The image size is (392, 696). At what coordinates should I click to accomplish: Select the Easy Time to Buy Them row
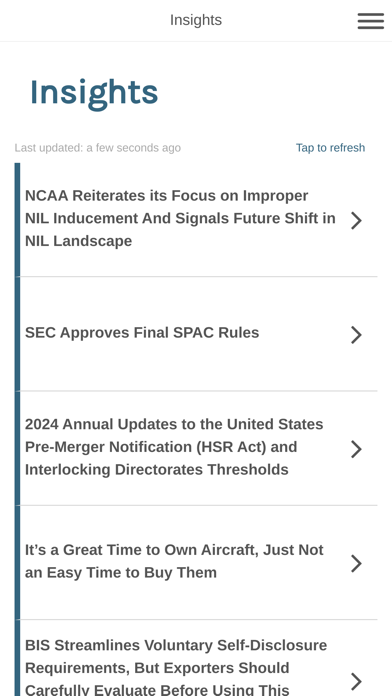[x=196, y=562]
